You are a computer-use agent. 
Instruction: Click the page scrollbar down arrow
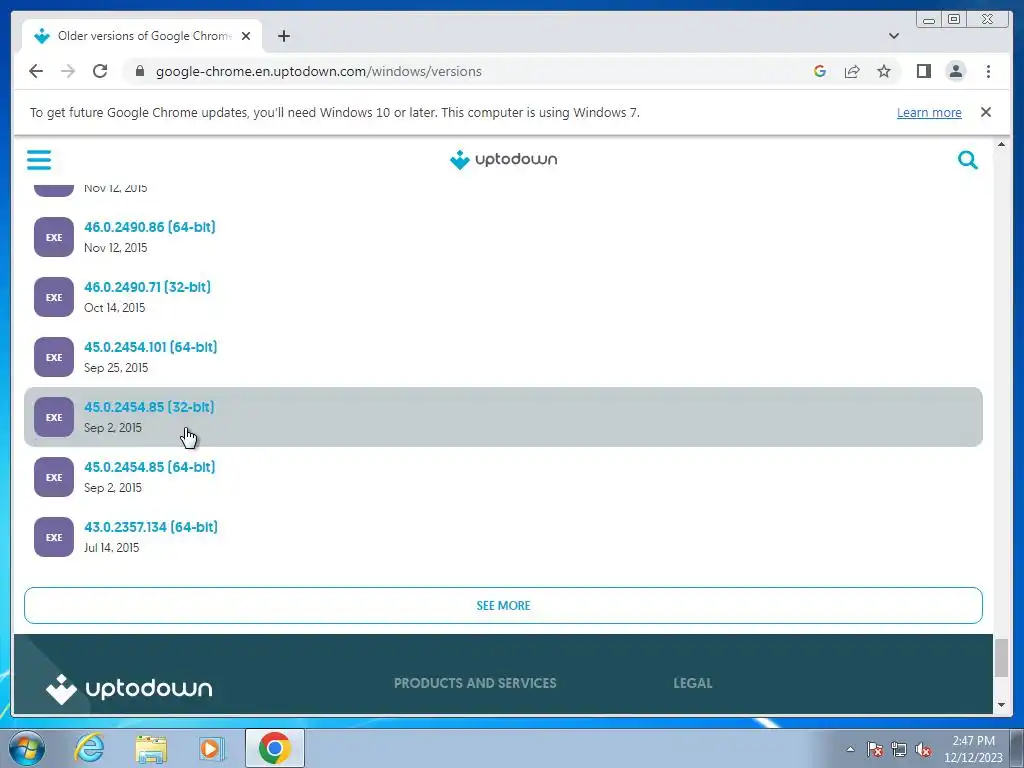point(1001,705)
